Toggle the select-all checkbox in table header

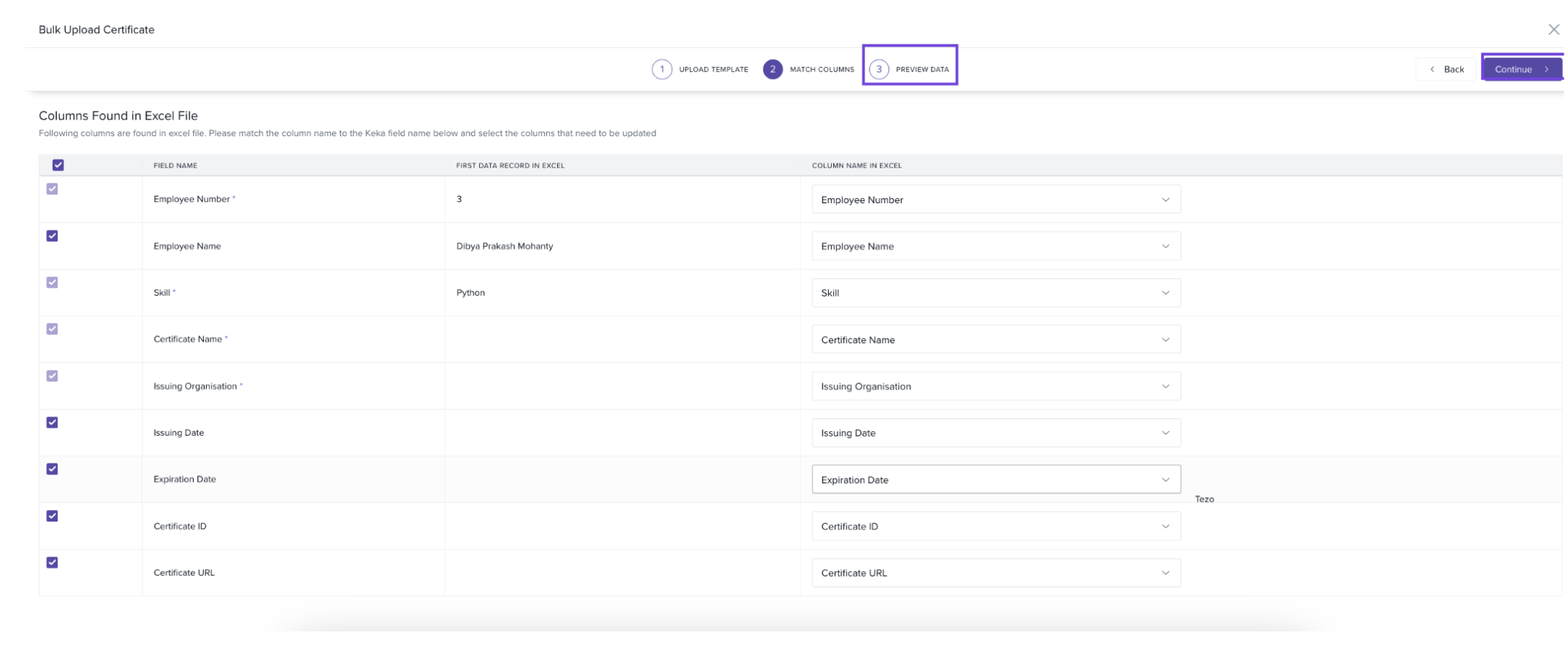pyautogui.click(x=58, y=165)
